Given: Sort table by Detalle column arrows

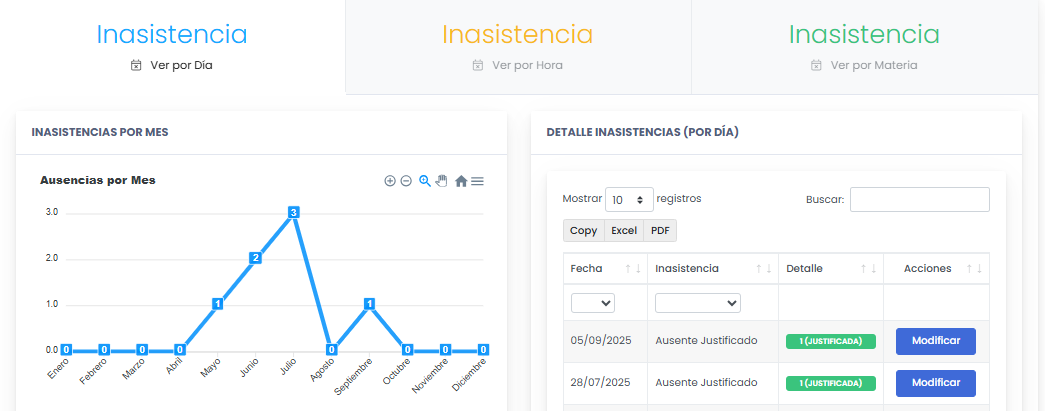Looking at the screenshot, I should click(x=868, y=268).
